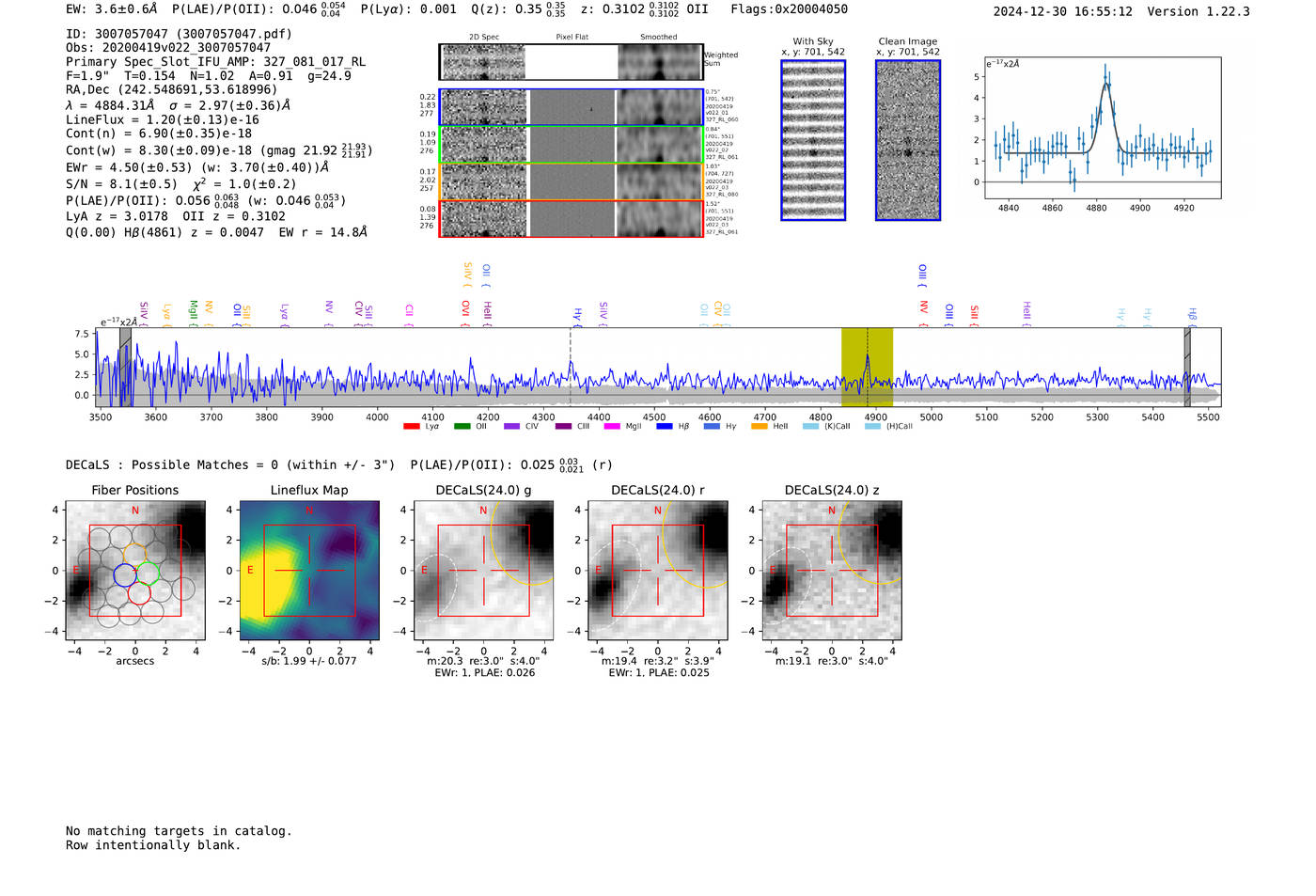Open the Fiber Positions panel
This screenshot has width=1316, height=896.
135,571
